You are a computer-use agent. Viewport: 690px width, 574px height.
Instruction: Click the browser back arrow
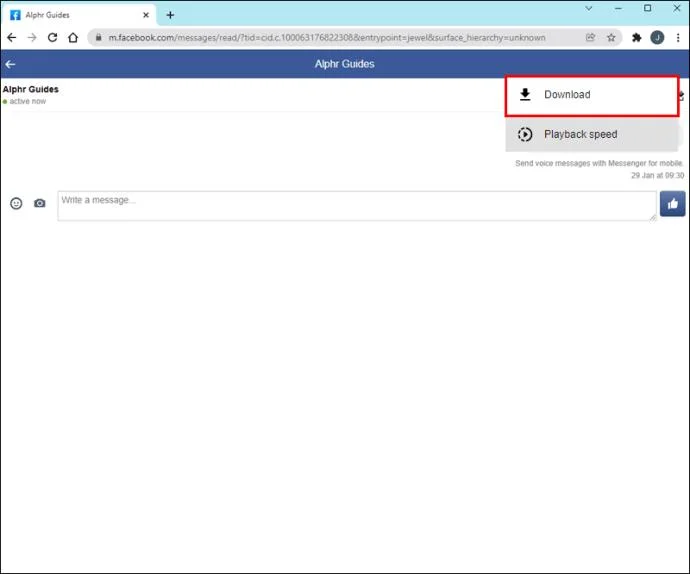[11, 37]
